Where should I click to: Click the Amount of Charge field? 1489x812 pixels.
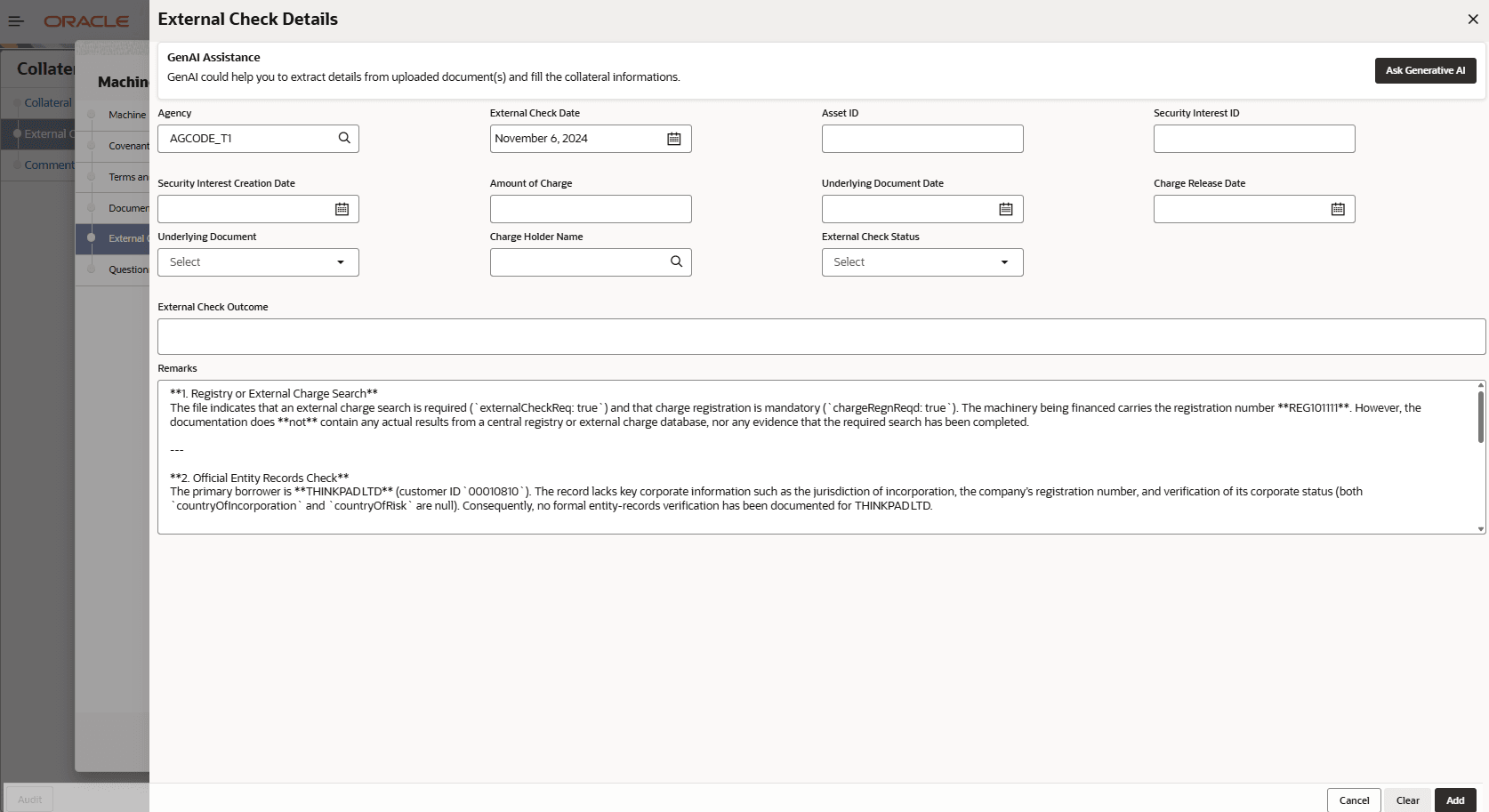click(x=591, y=209)
